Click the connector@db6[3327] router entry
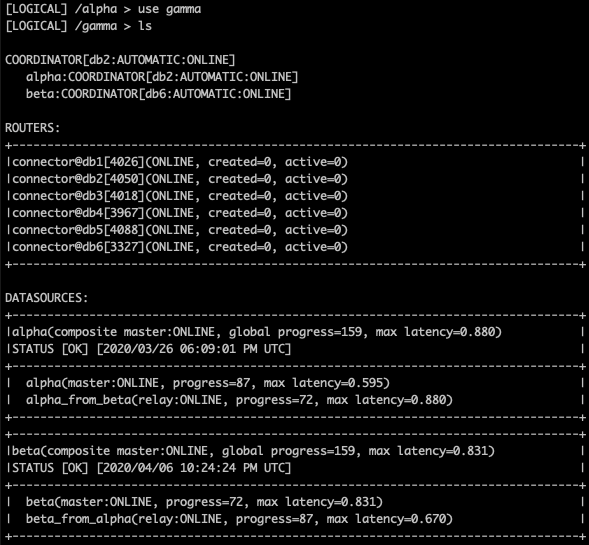 180,247
